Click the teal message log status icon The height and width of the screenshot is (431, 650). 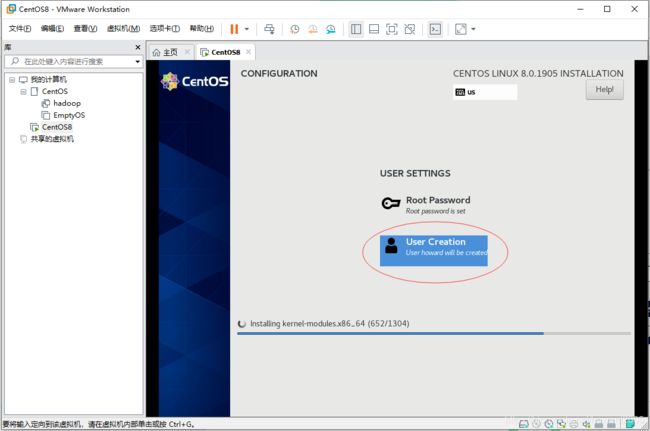point(630,424)
